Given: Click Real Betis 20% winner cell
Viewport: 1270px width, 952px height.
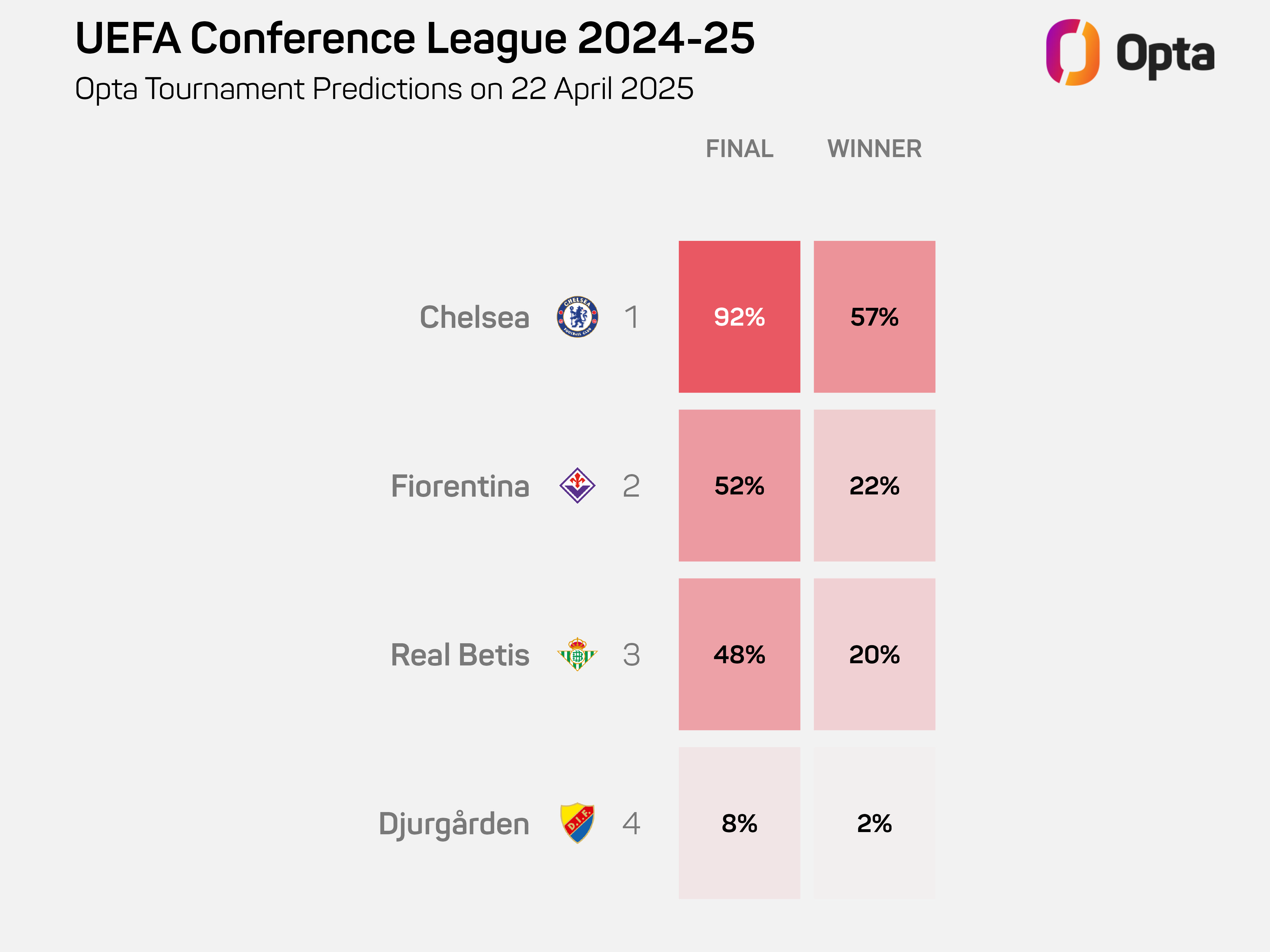Looking at the screenshot, I should [x=874, y=654].
